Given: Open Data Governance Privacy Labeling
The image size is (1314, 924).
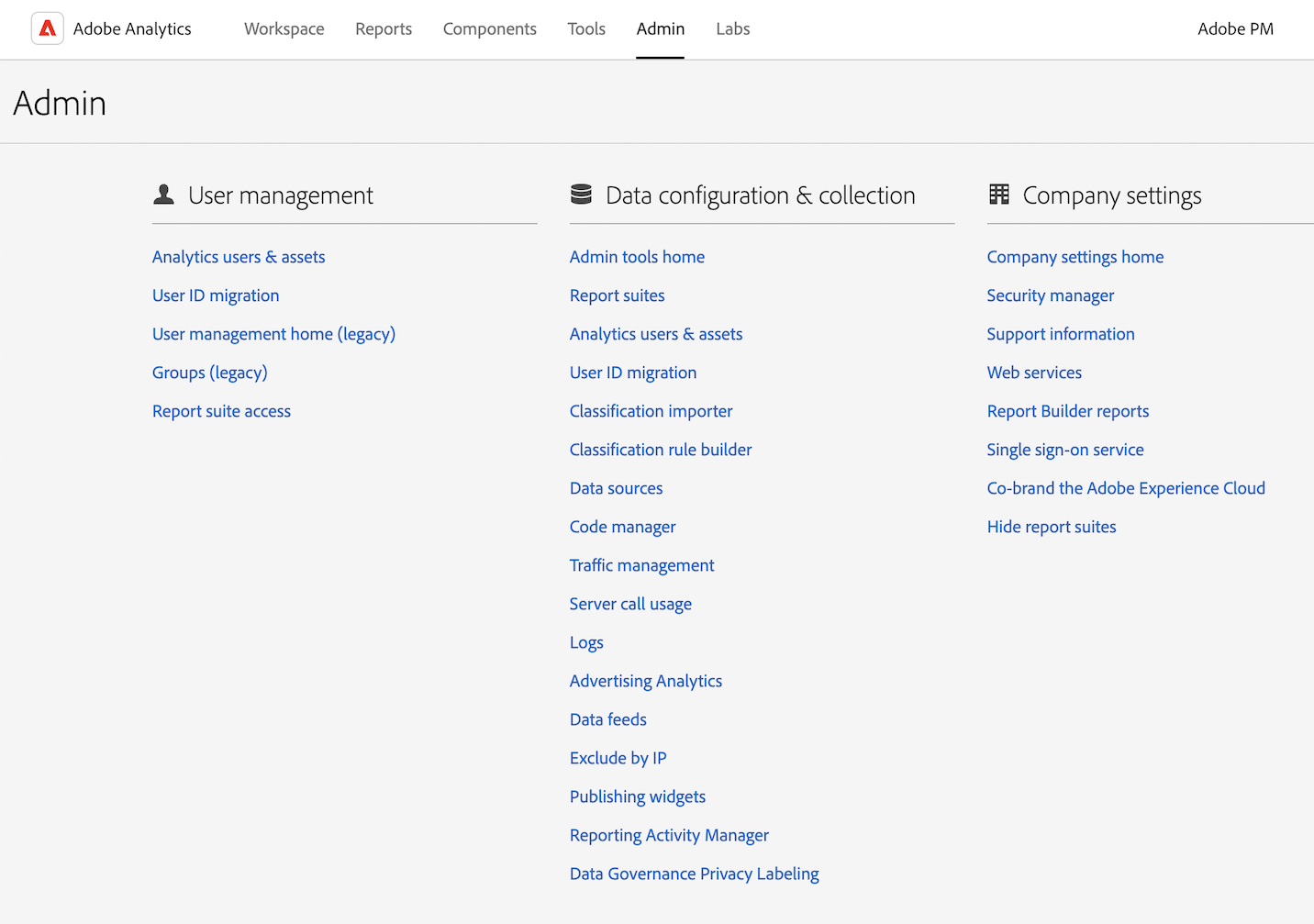Looking at the screenshot, I should (694, 874).
